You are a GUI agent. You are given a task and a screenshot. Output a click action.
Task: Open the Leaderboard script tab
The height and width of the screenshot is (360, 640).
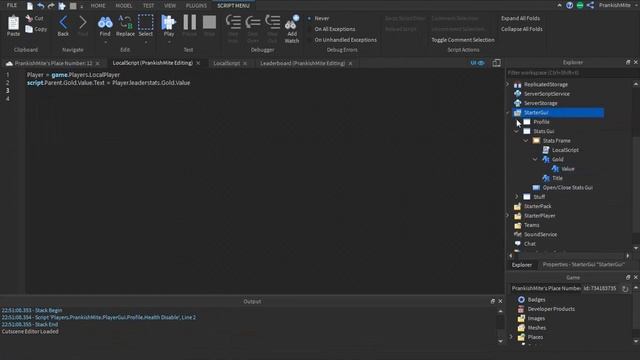302,63
